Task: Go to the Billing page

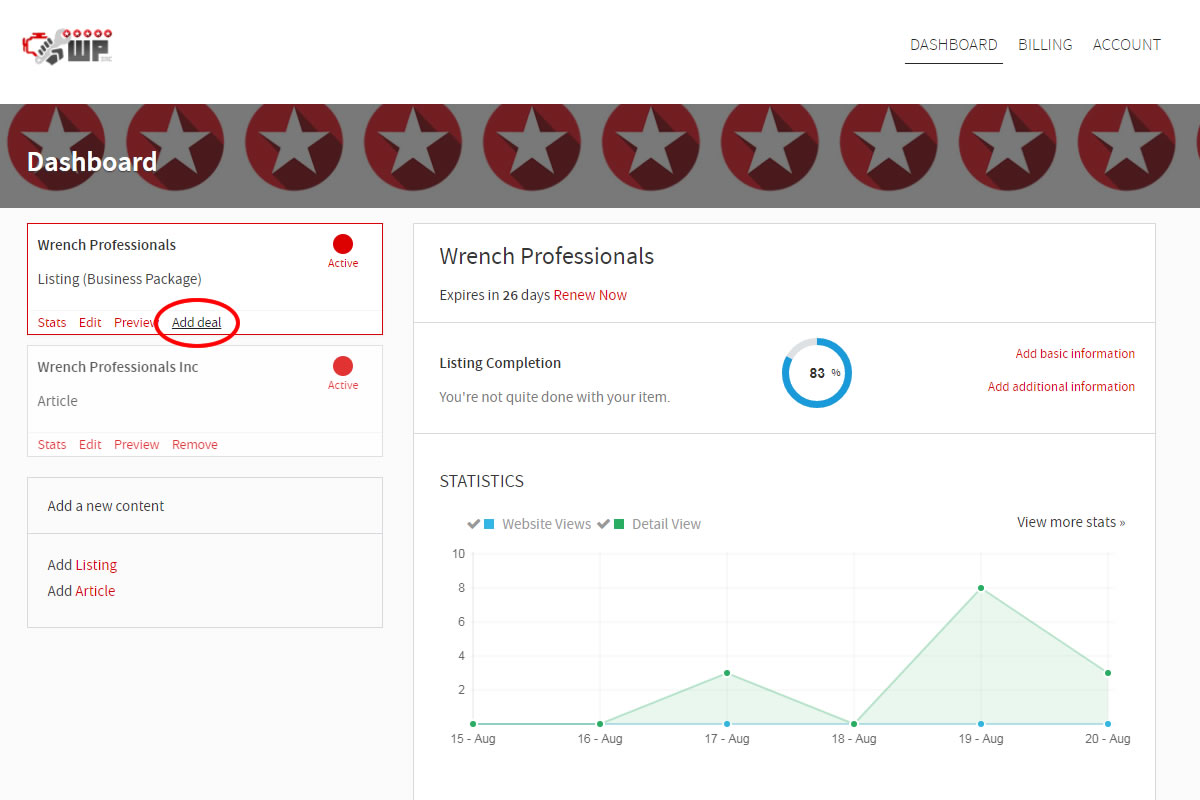Action: tap(1045, 45)
